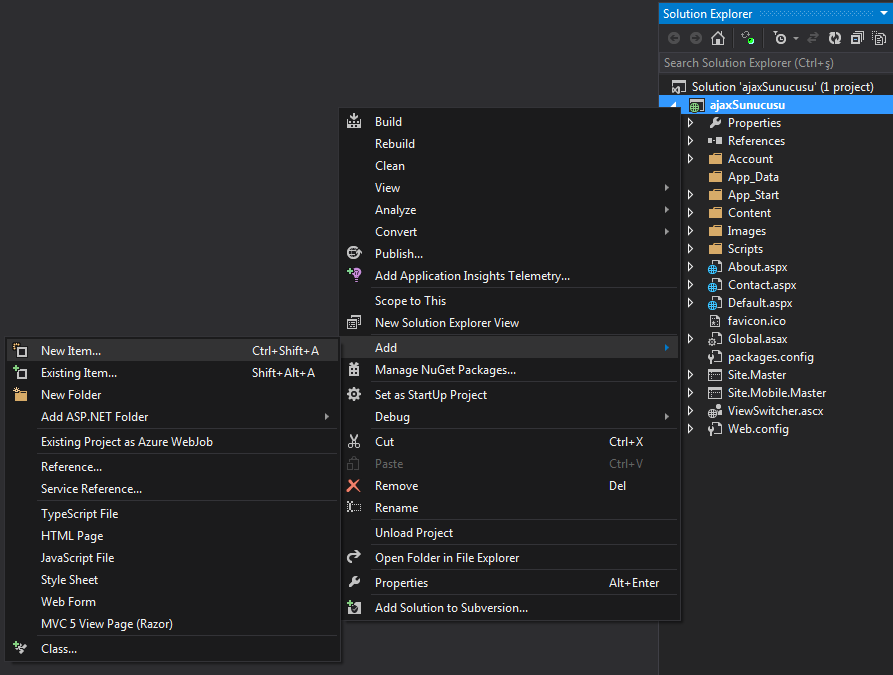
Task: Click the Open Folder in File Explorer arrow icon
Action: 354,557
